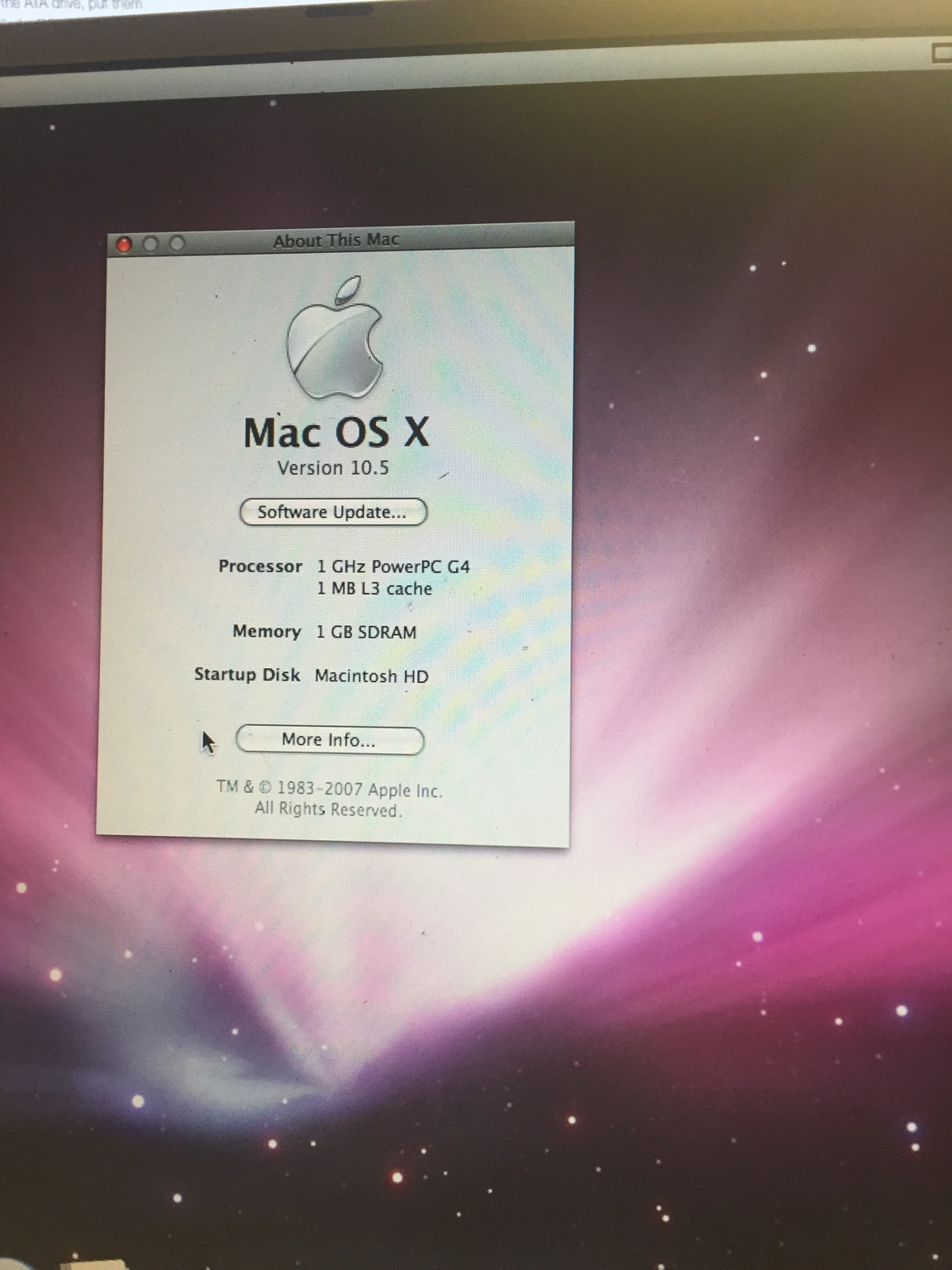Open Software Update from About This Mac

point(333,512)
